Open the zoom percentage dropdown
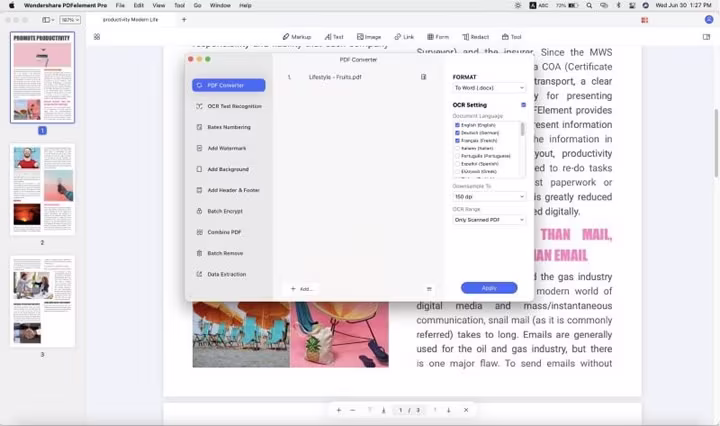 [x=71, y=20]
